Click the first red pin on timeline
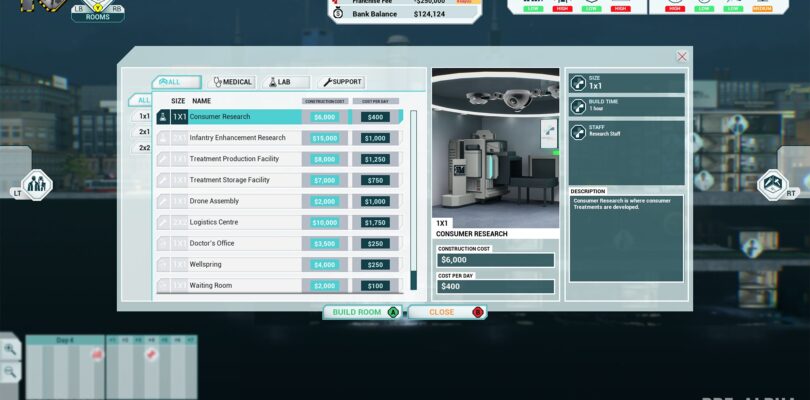810x400 pixels. point(97,355)
